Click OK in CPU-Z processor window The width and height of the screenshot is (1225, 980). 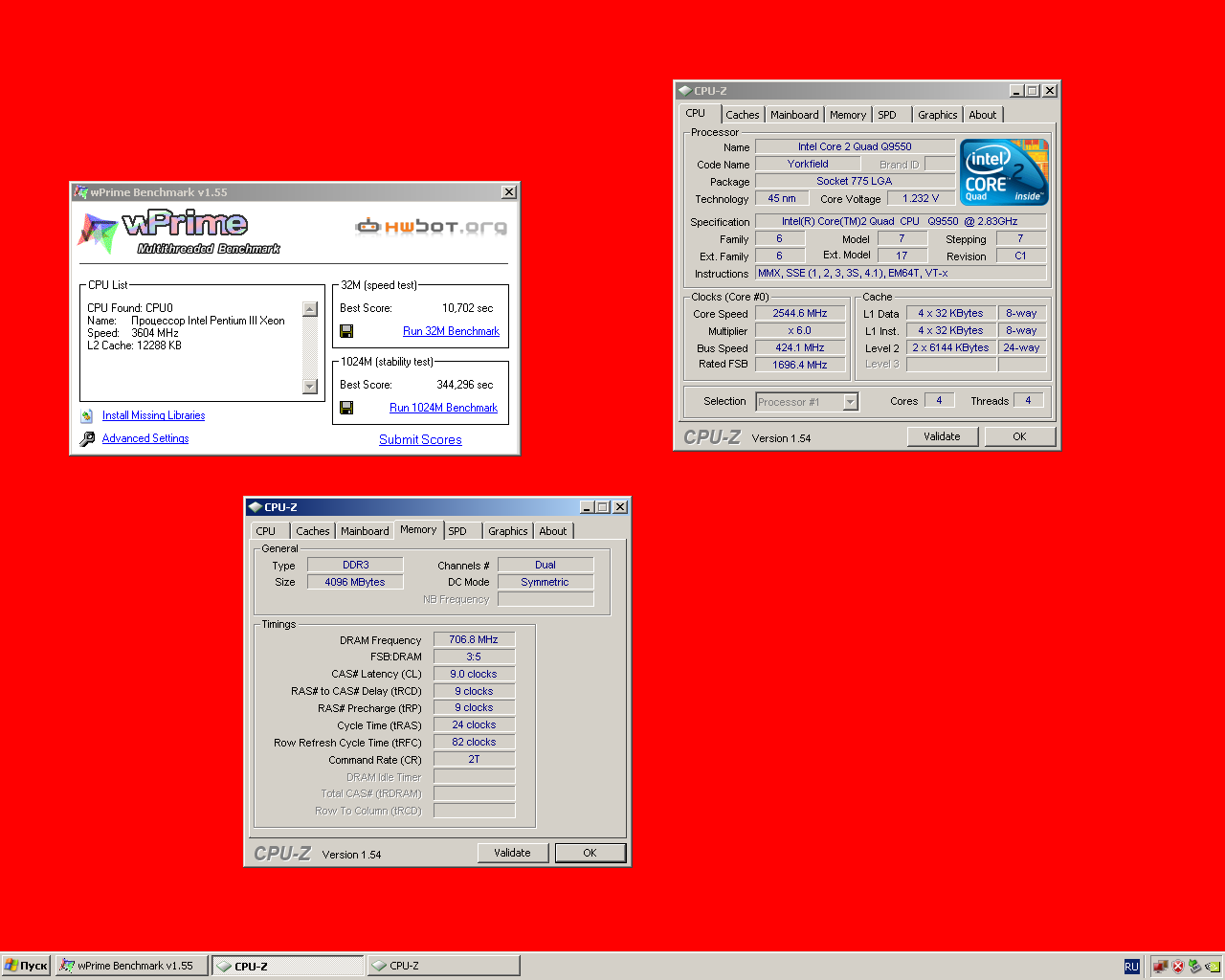1019,436
